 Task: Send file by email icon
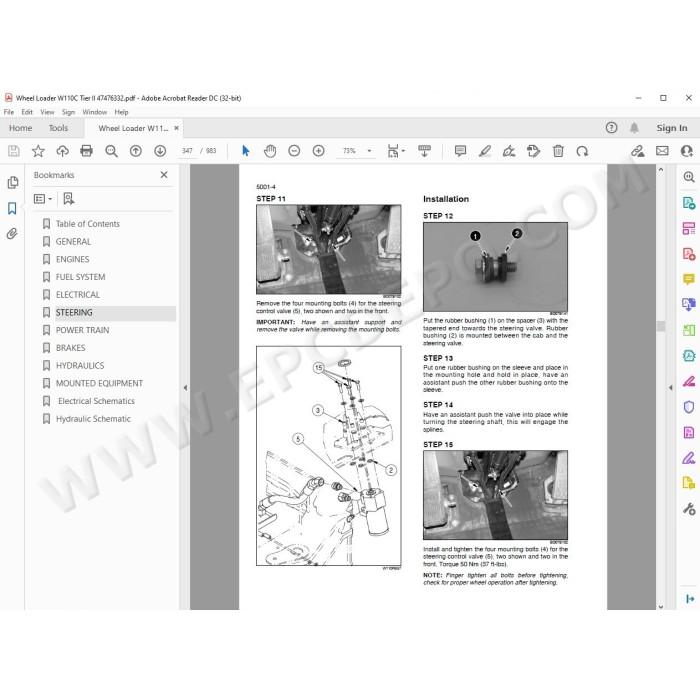coord(662,151)
